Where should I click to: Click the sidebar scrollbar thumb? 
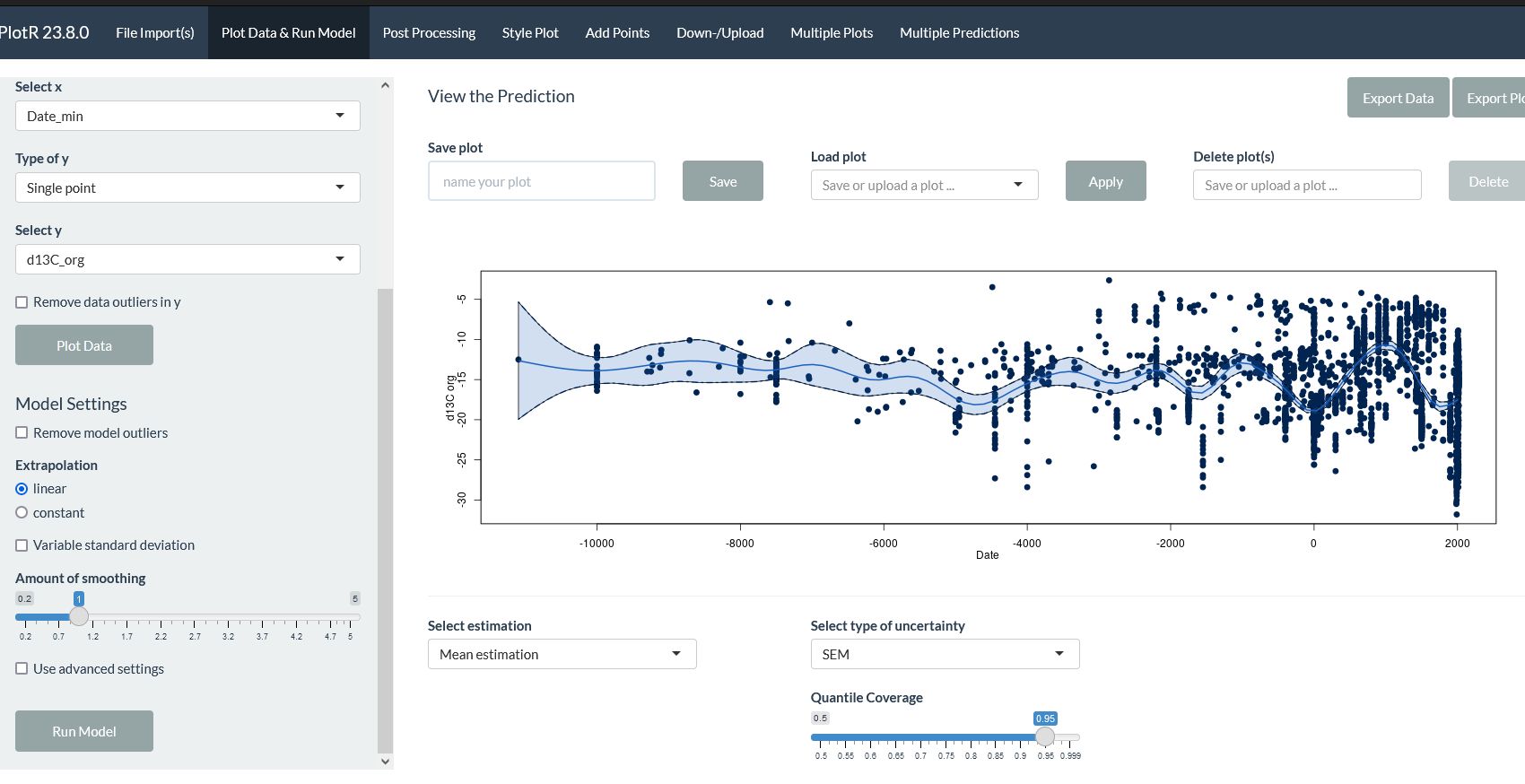coord(386,520)
